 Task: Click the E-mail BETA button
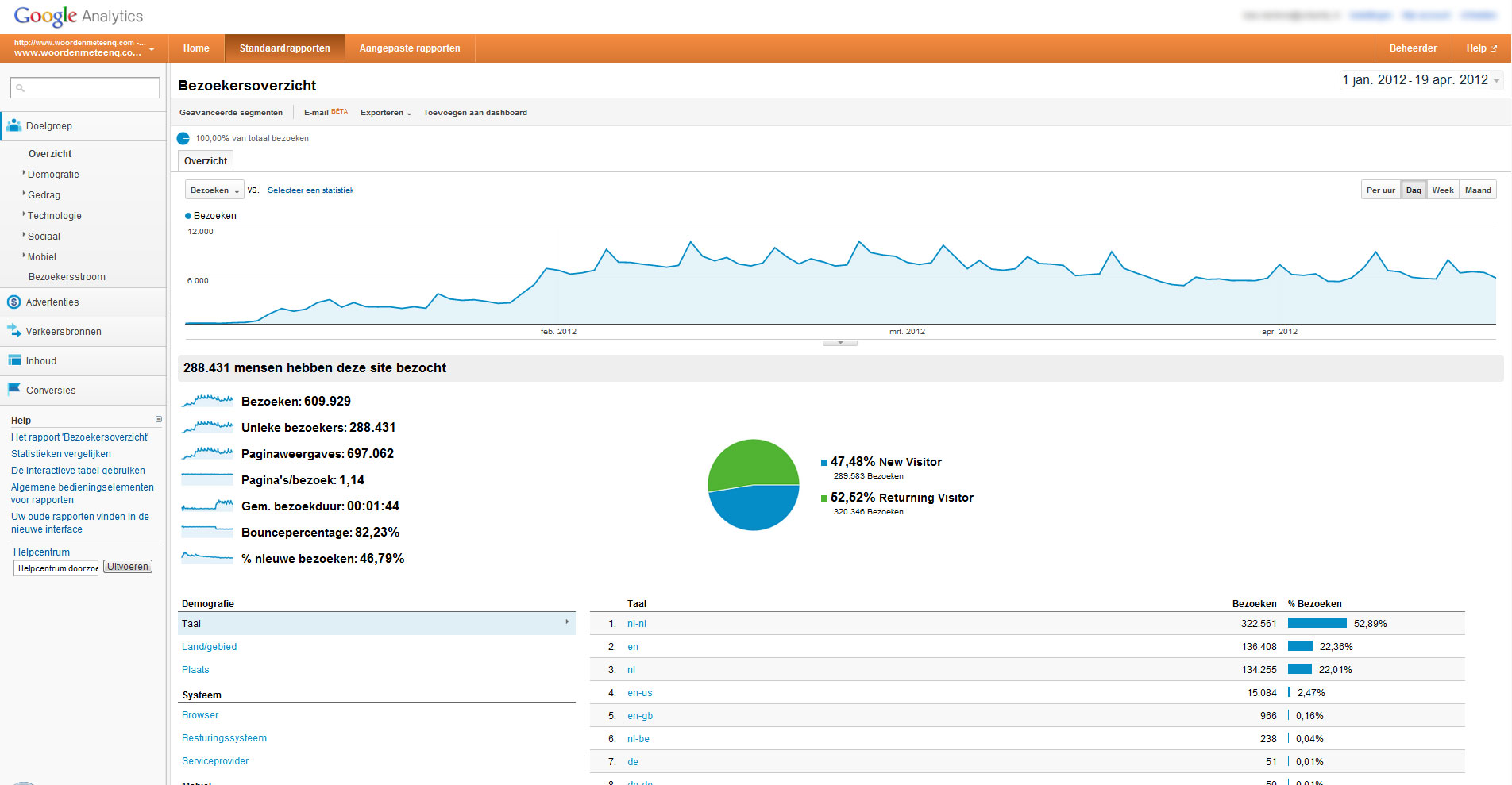[326, 112]
